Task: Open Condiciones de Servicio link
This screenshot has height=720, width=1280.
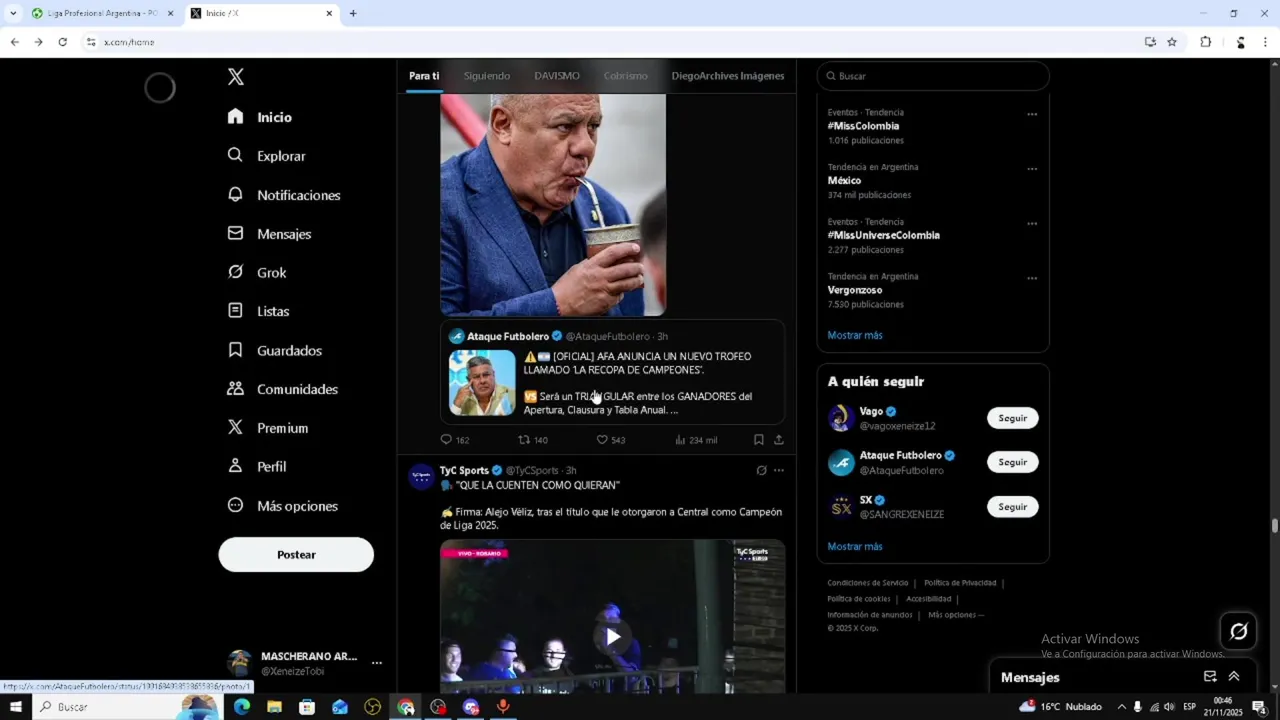Action: tap(868, 583)
